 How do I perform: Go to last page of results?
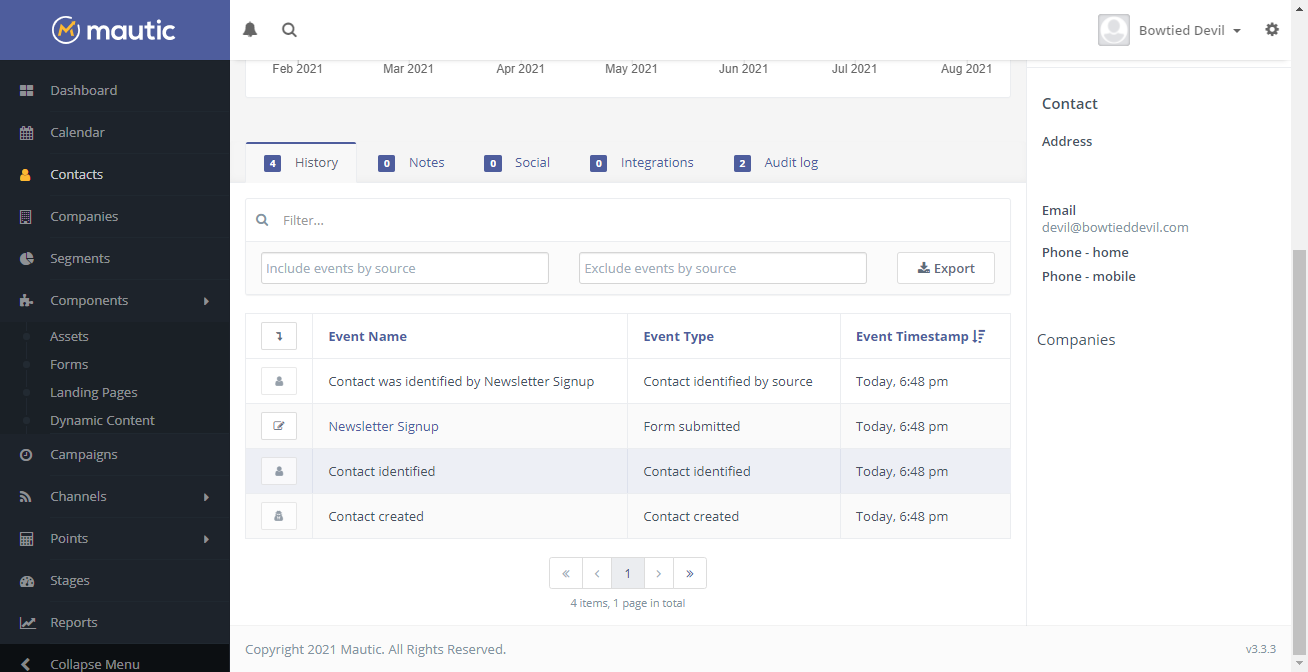690,573
